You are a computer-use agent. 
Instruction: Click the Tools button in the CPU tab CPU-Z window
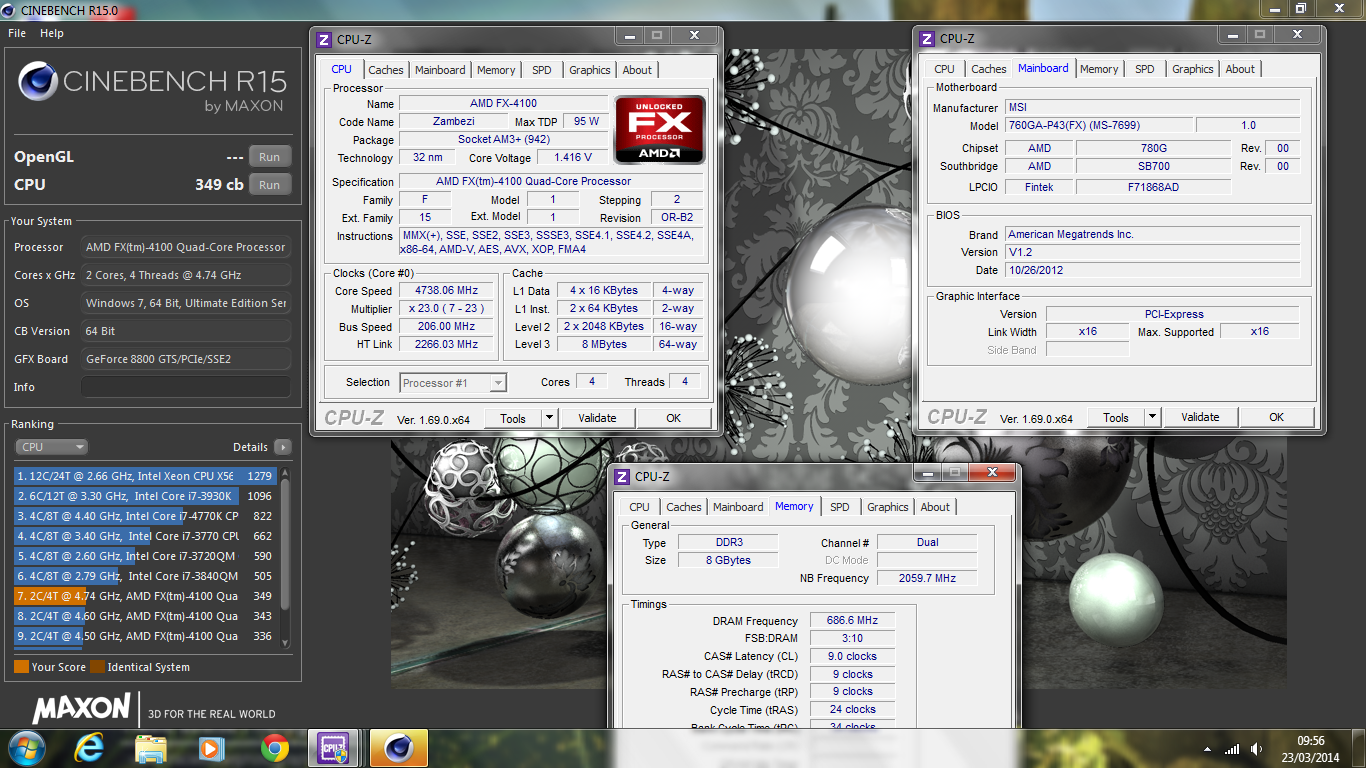click(x=513, y=418)
